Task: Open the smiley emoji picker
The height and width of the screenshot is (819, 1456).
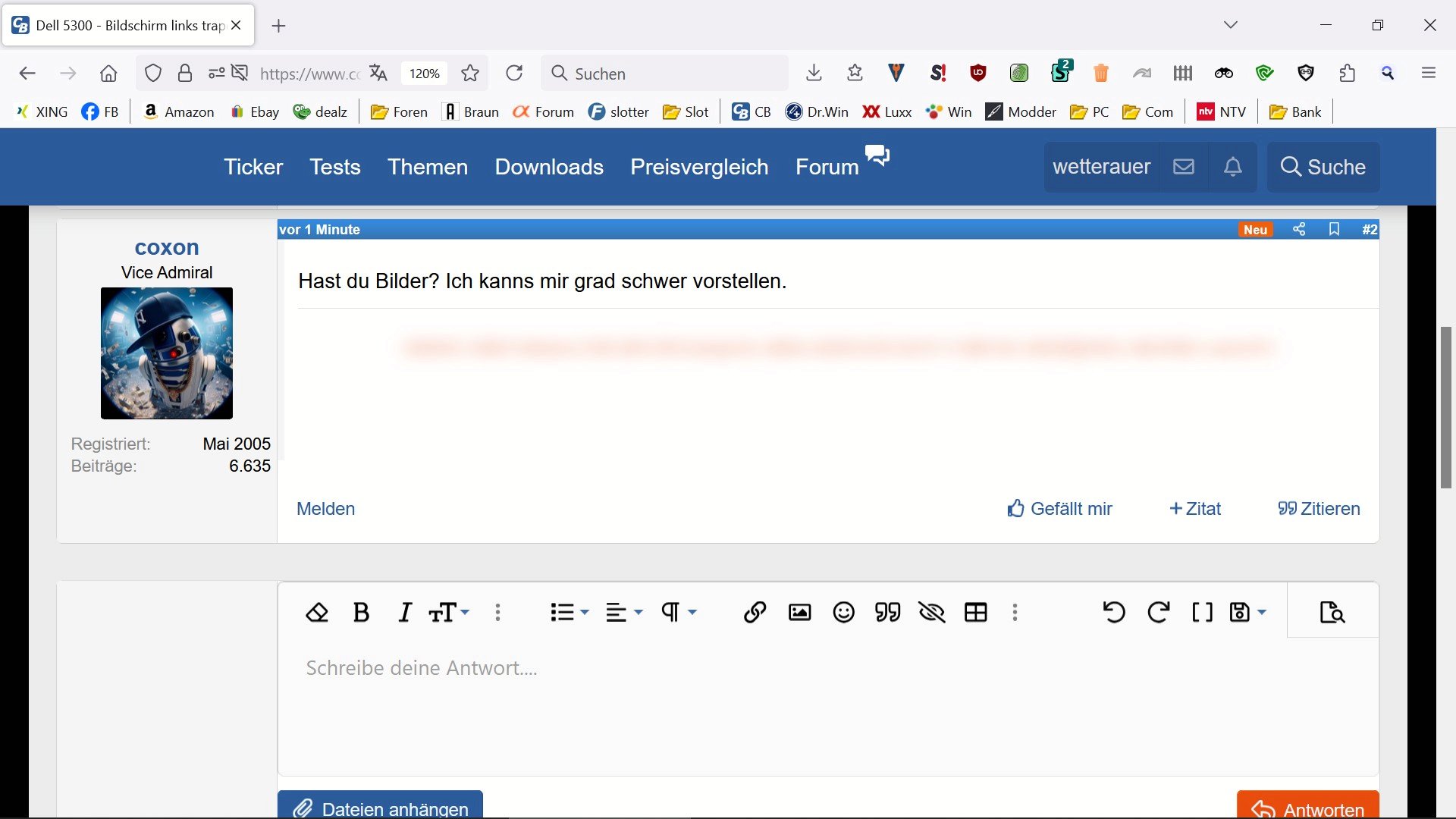Action: (843, 612)
